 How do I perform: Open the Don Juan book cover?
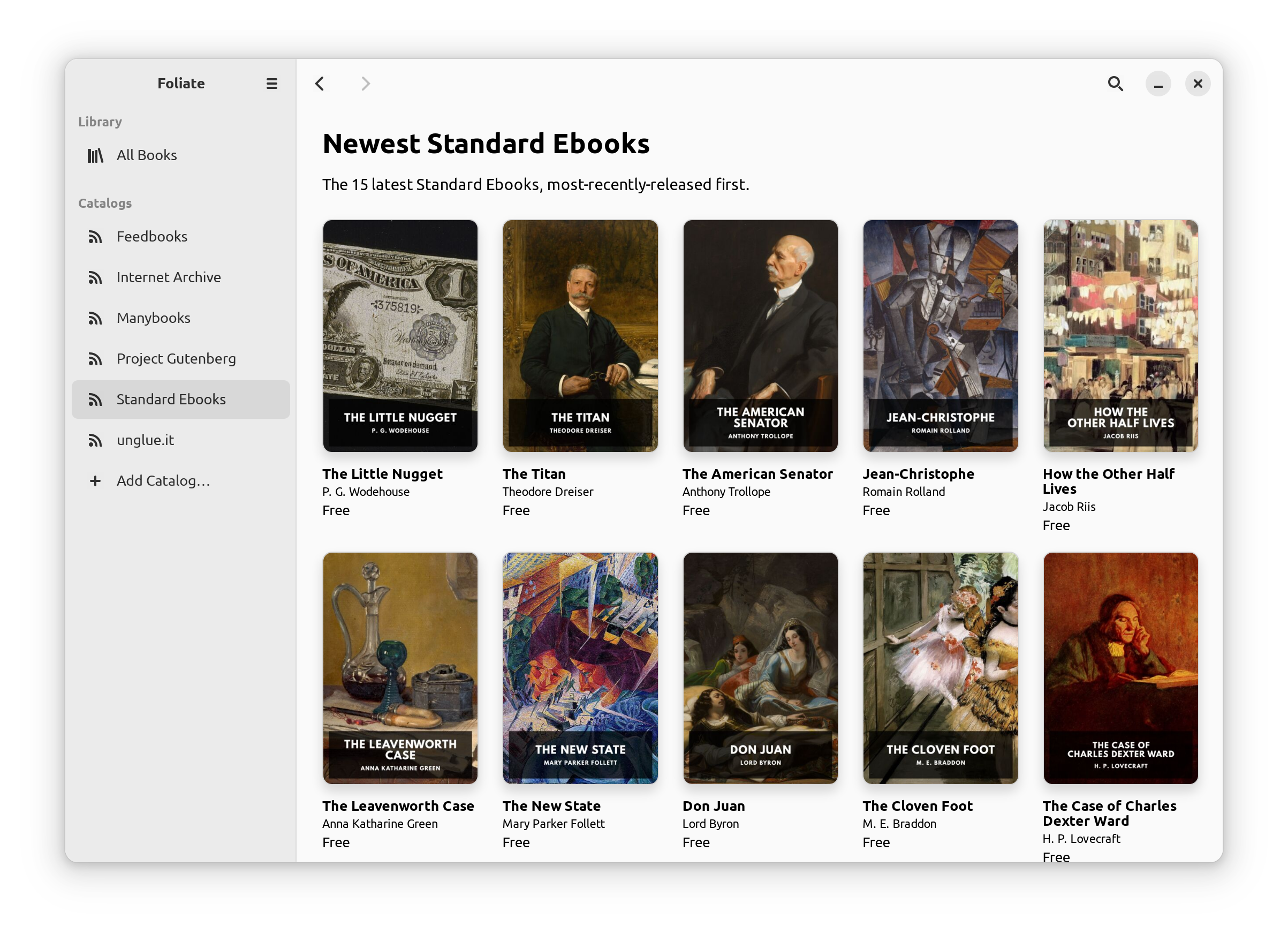click(x=760, y=668)
